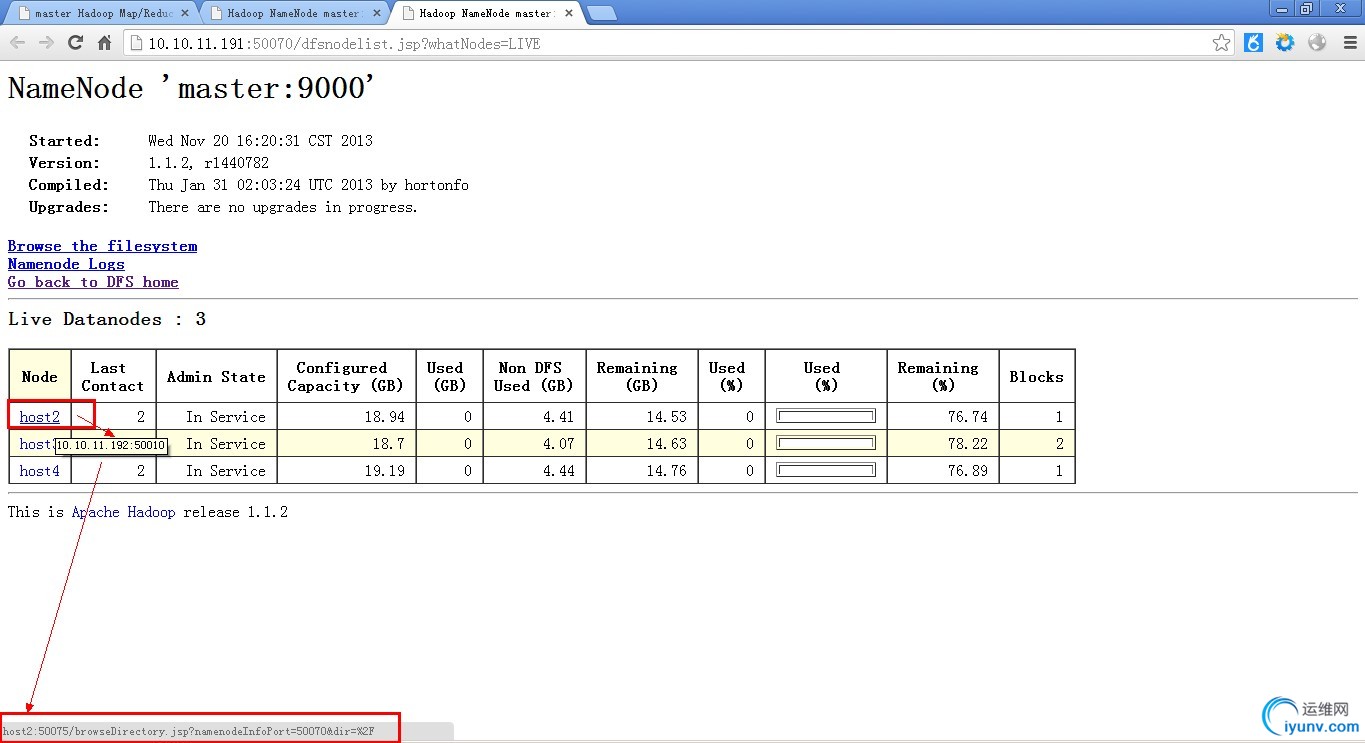Click the usage bar in the 78.22 row
Viewport: 1365px width, 743px height.
tap(826, 443)
